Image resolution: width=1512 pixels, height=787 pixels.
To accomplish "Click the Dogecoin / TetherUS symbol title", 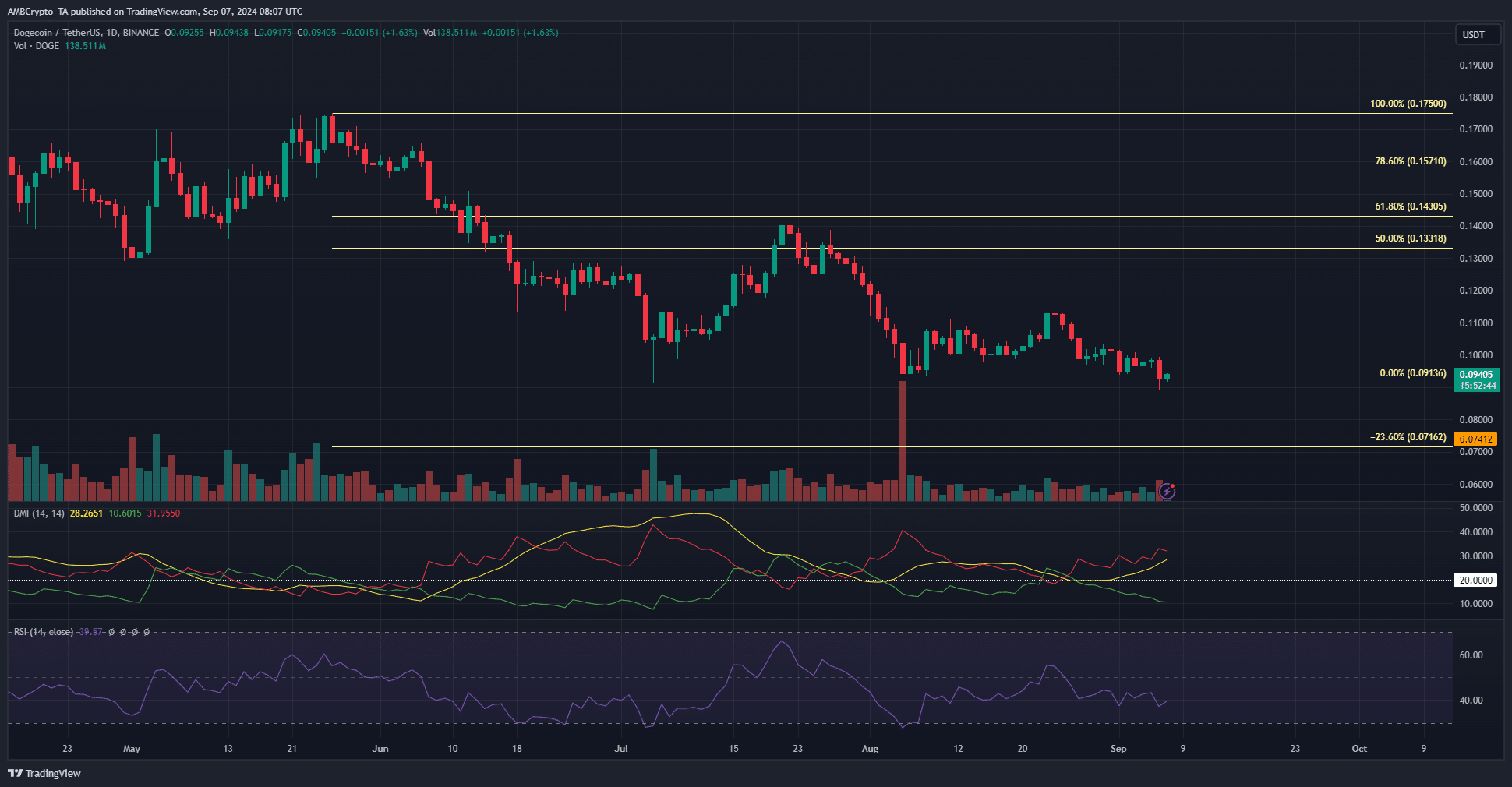I will pyautogui.click(x=87, y=33).
